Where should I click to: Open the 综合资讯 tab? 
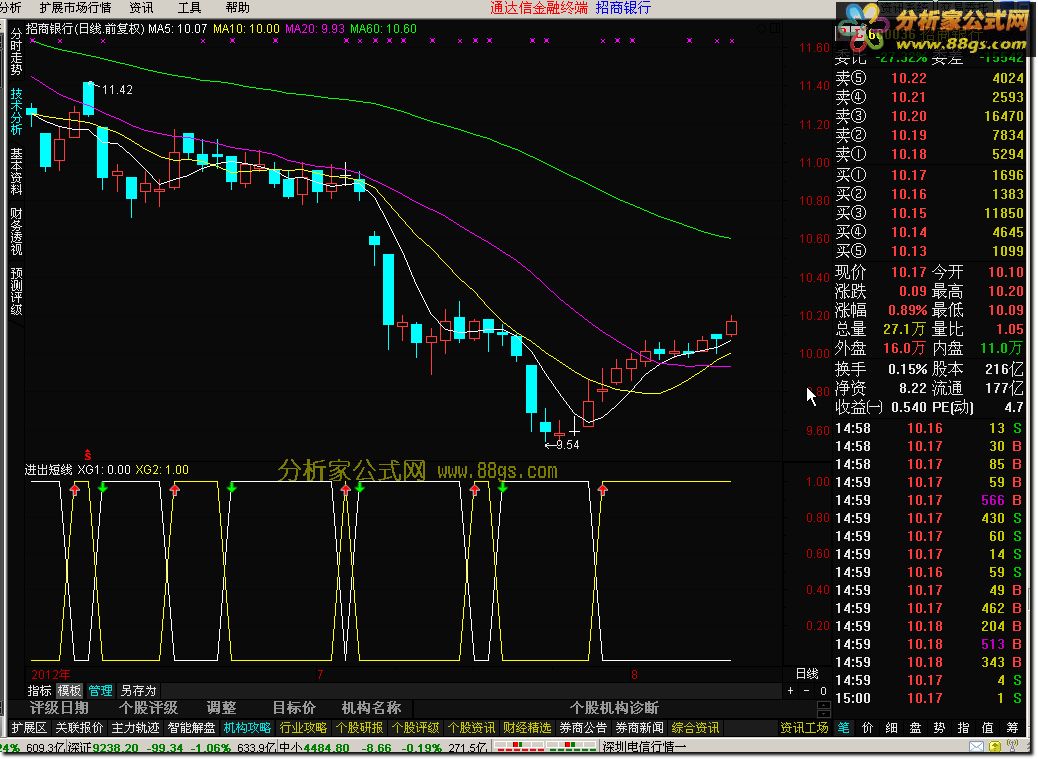pyautogui.click(x=695, y=728)
